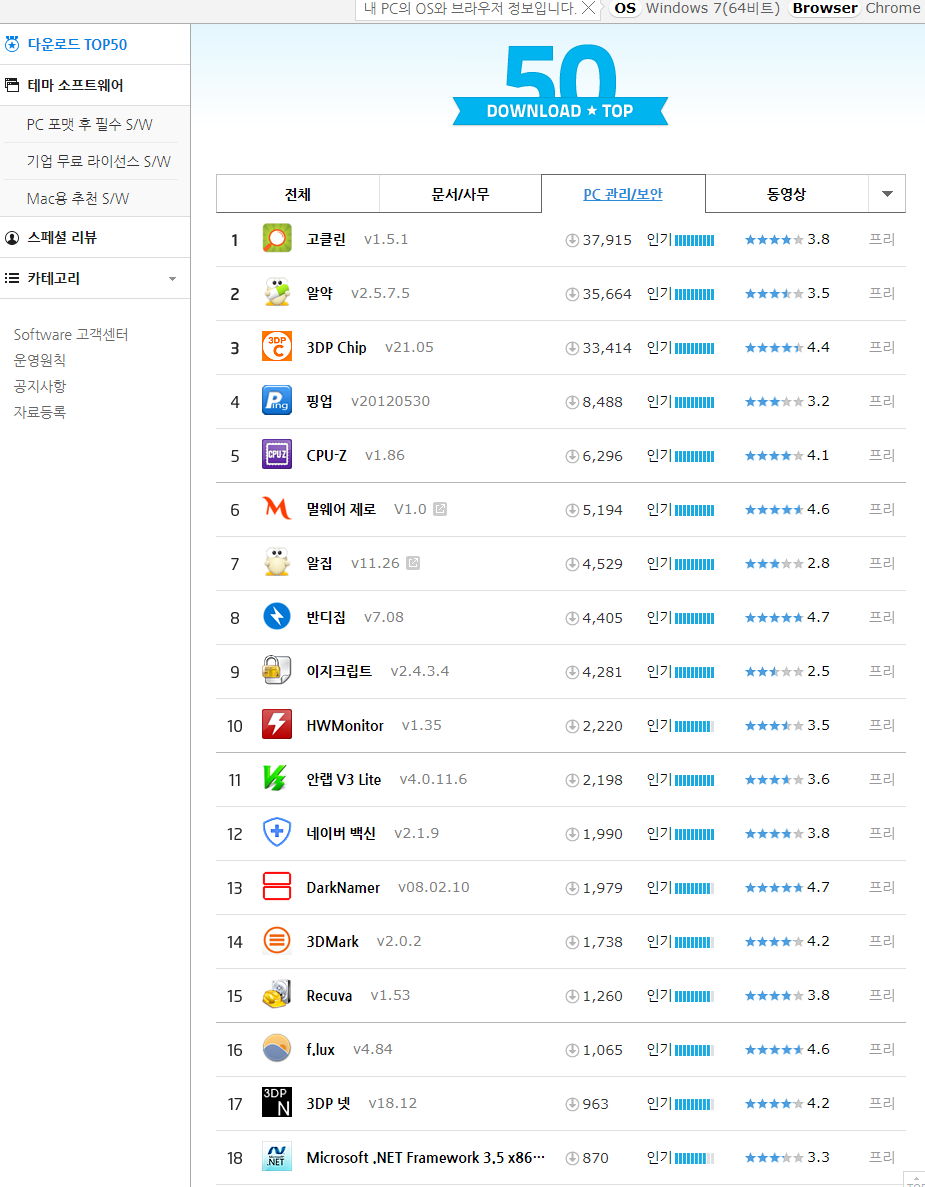This screenshot has height=1187, width=925.
Task: Open the 안랩 V3 Lite name link
Action: (x=344, y=779)
